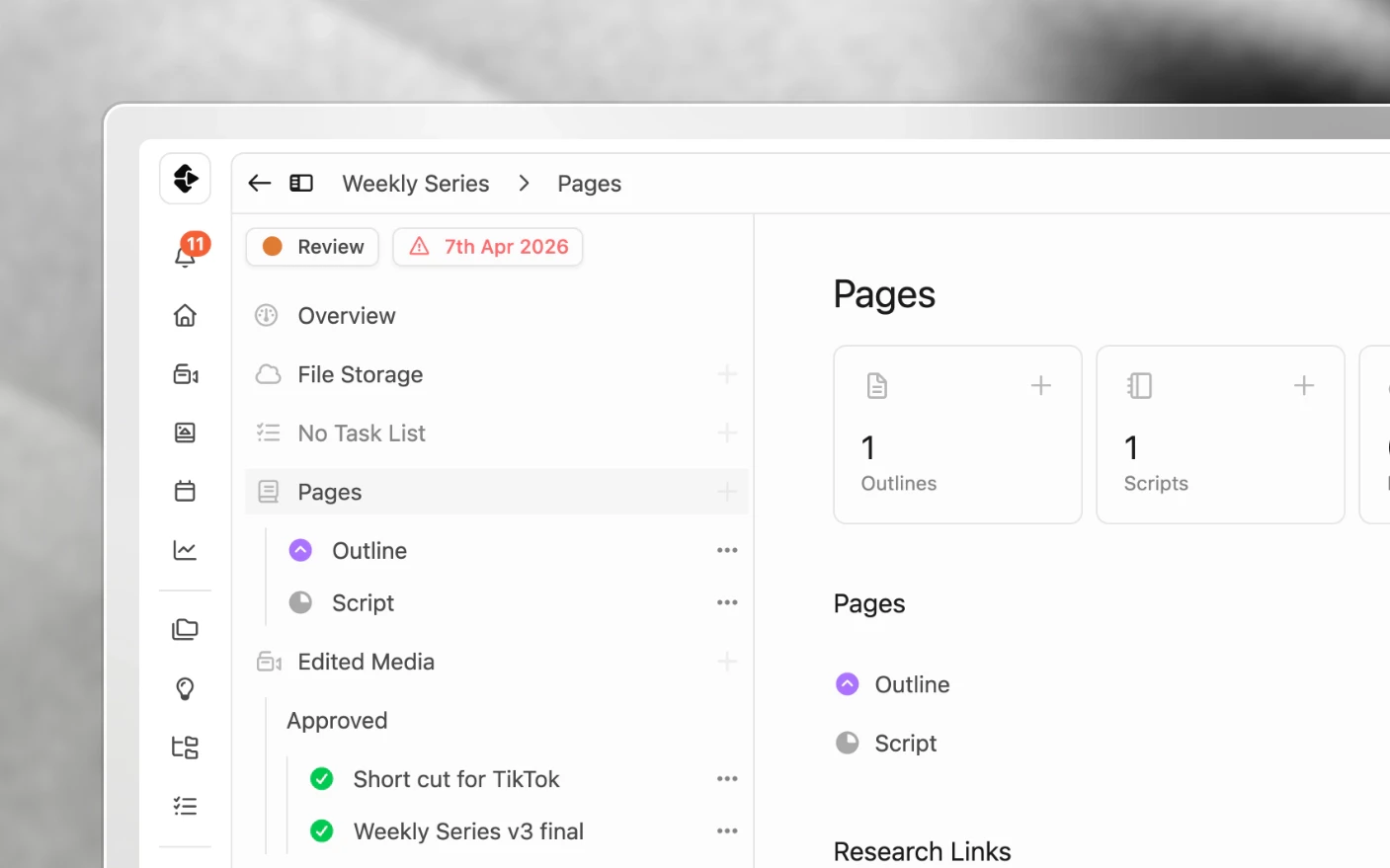Select Edited Media in the sidebar
This screenshot has height=868, width=1390.
point(496,662)
